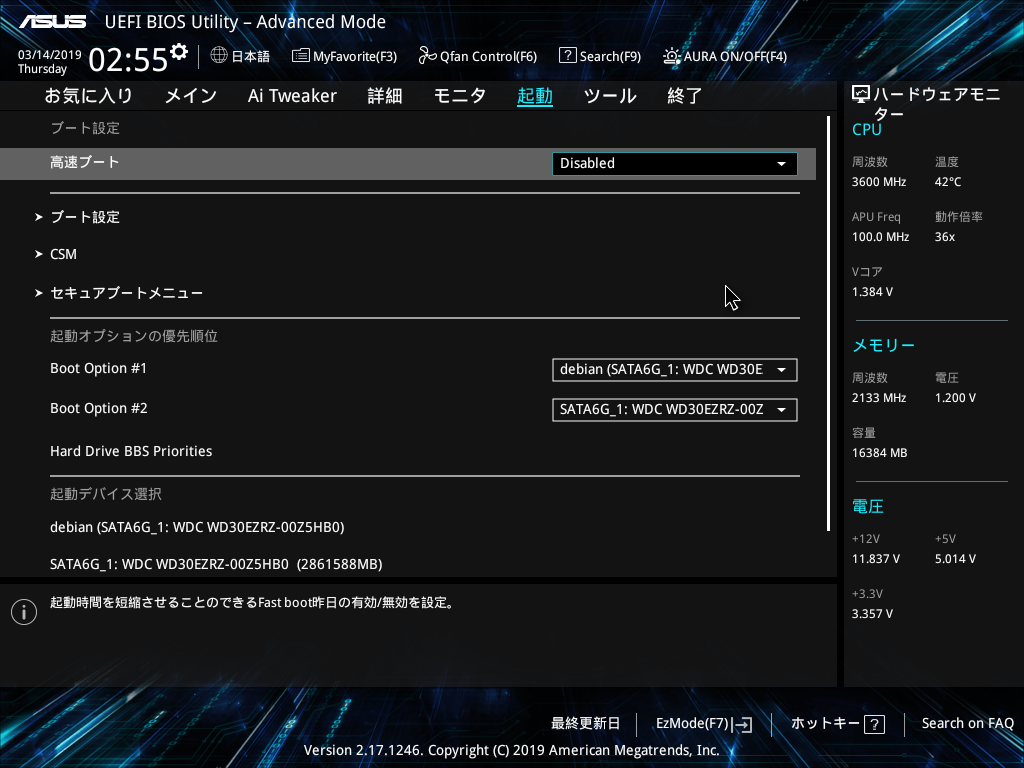The image size is (1024, 768).
Task: Click the hotkey question mark box icon
Action: click(874, 724)
